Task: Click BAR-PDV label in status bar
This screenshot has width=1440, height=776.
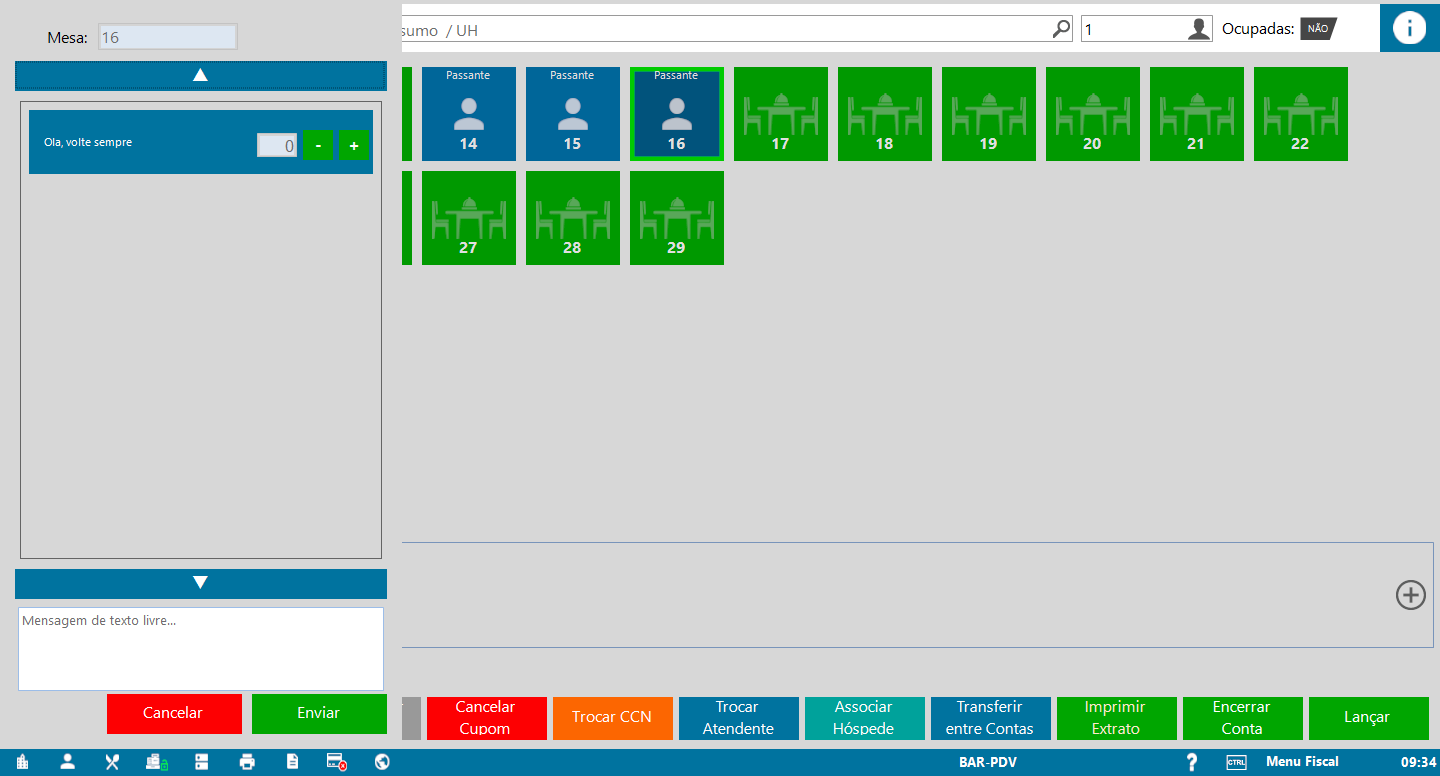Action: (x=988, y=762)
